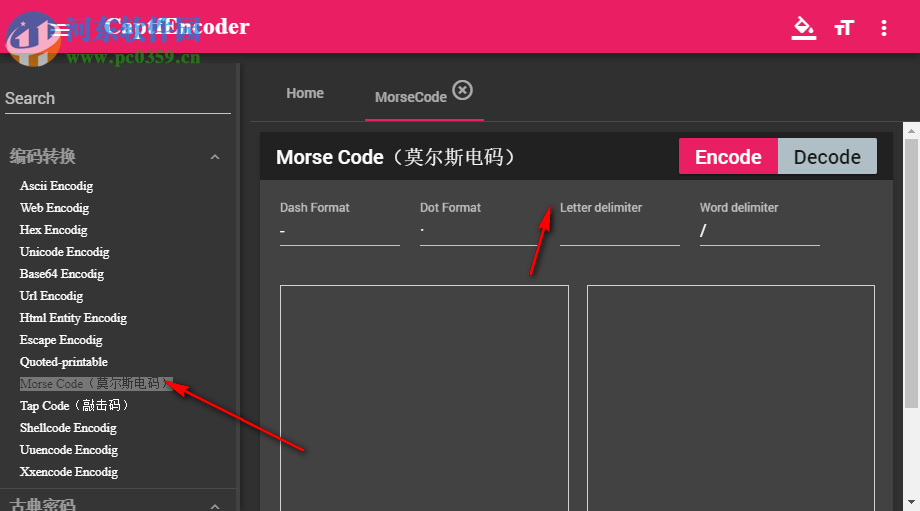Click the scrollbar up arrow
The height and width of the screenshot is (511, 920).
tap(911, 130)
